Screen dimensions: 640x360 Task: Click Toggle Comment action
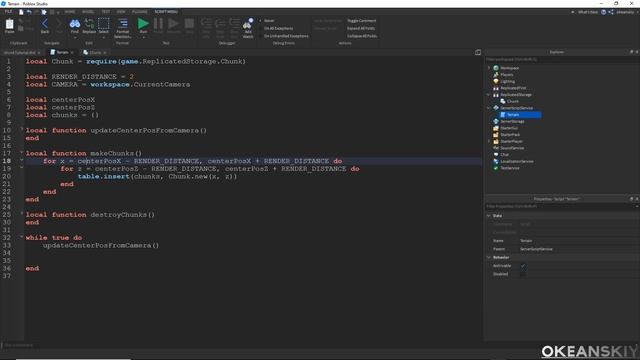point(362,20)
